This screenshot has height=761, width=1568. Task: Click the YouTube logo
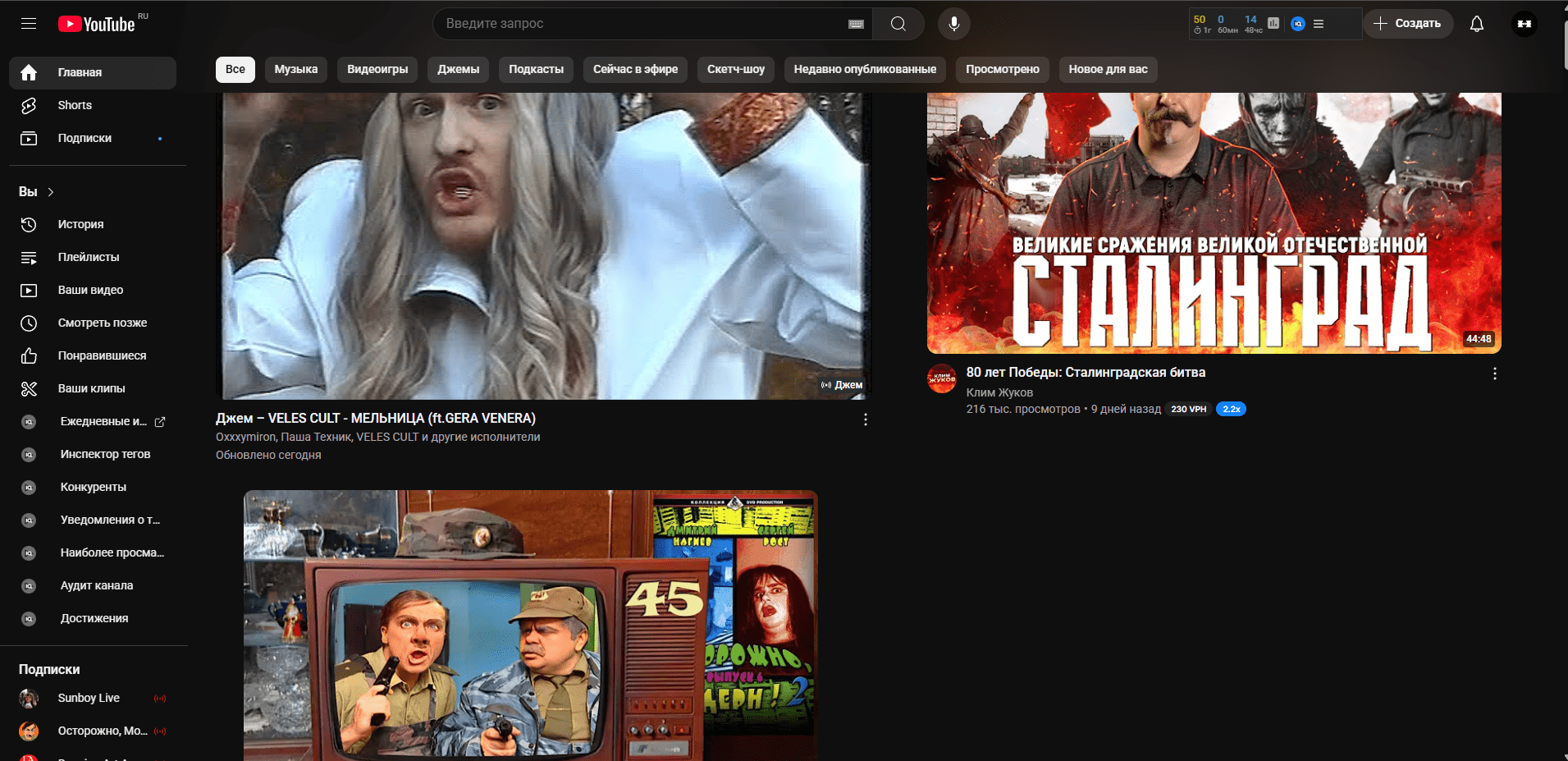pyautogui.click(x=97, y=24)
